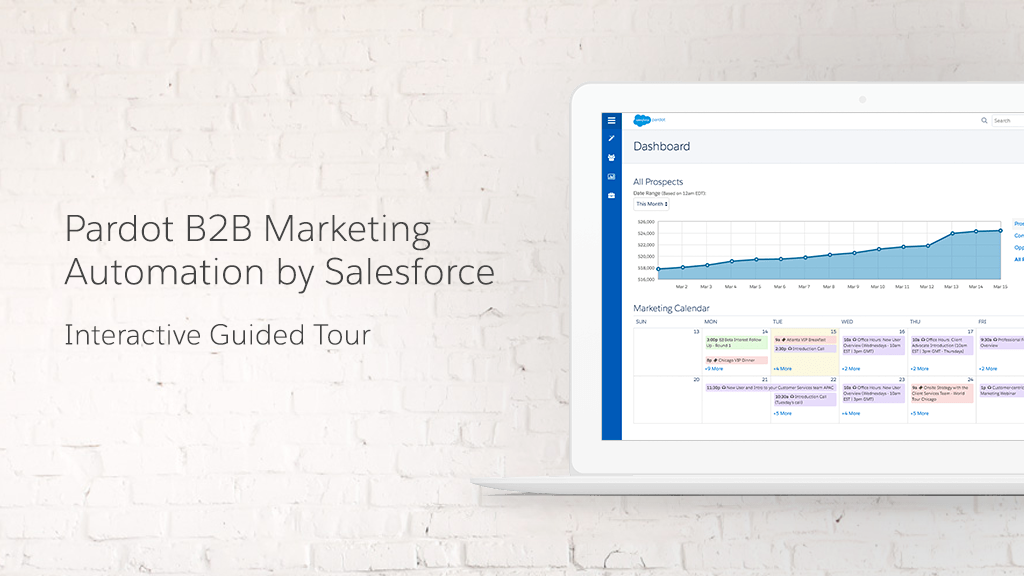
Task: Show +2 More events on Wednesday 16
Action: [x=851, y=369]
